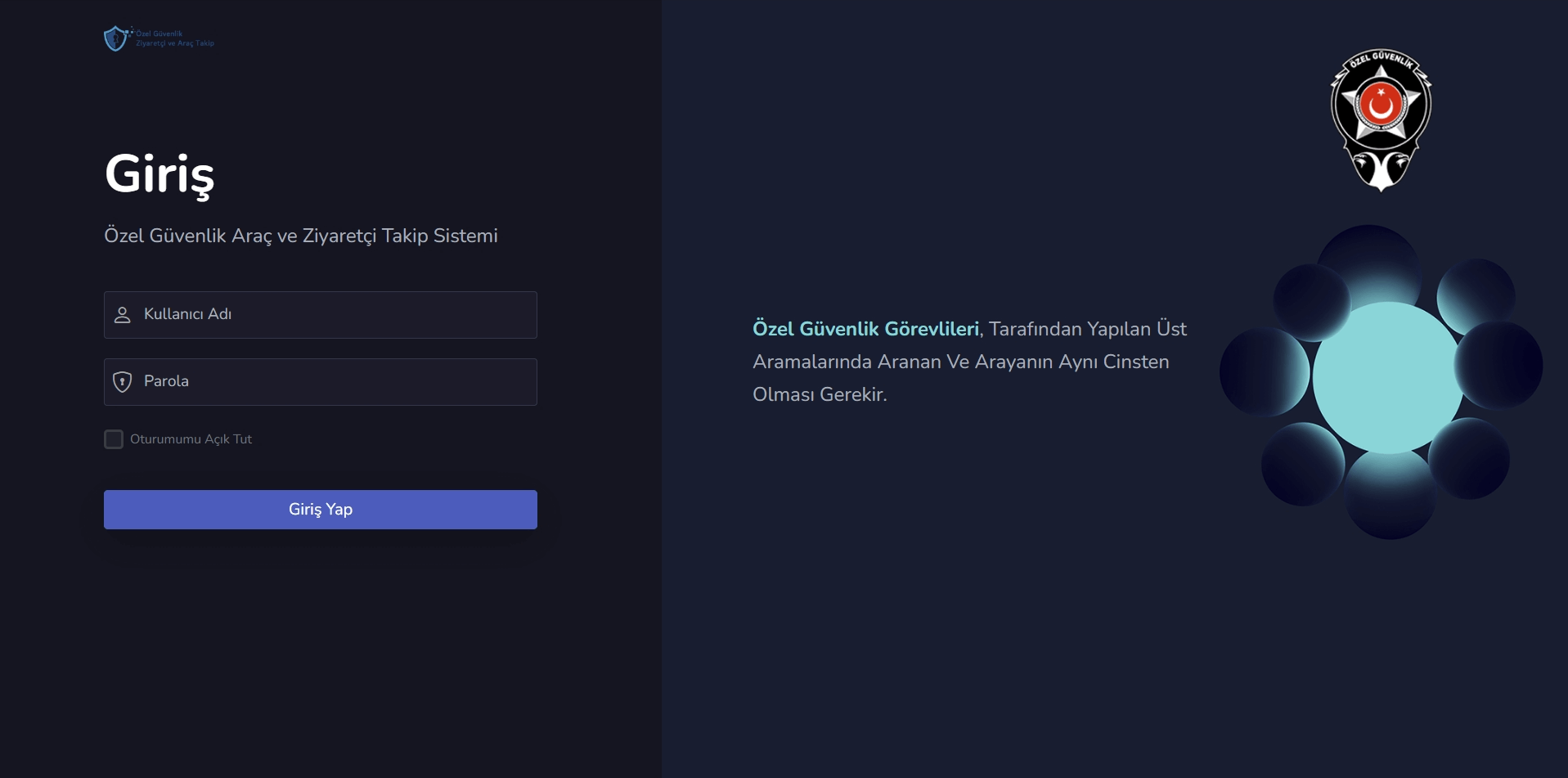The image size is (1568, 778).
Task: Click the shield lock icon in the Parola field
Action: pos(123,382)
